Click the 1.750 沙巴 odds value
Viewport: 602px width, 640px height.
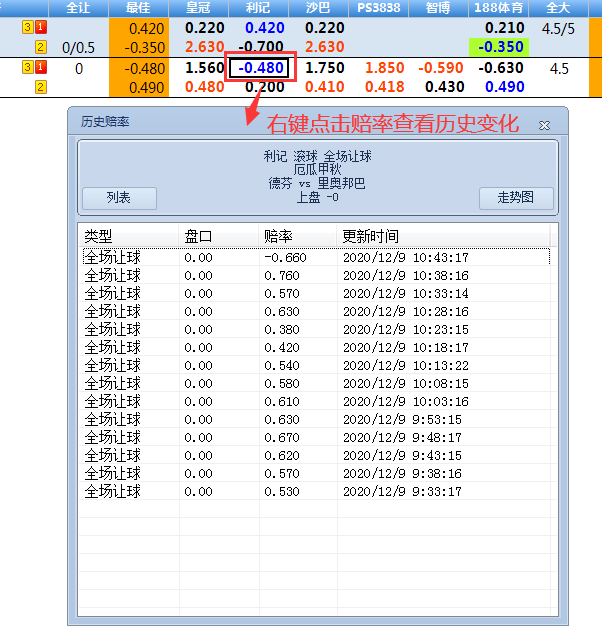tap(324, 68)
